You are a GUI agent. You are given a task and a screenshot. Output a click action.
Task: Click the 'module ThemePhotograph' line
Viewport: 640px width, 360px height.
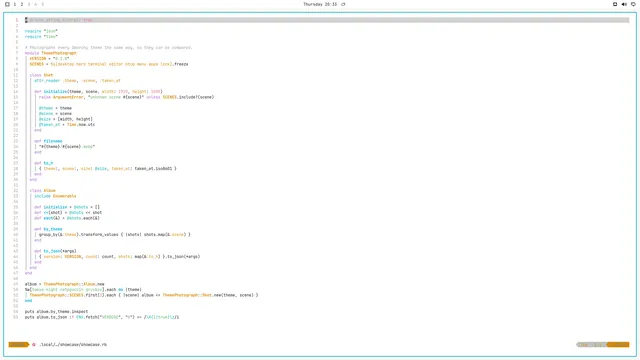coord(51,53)
